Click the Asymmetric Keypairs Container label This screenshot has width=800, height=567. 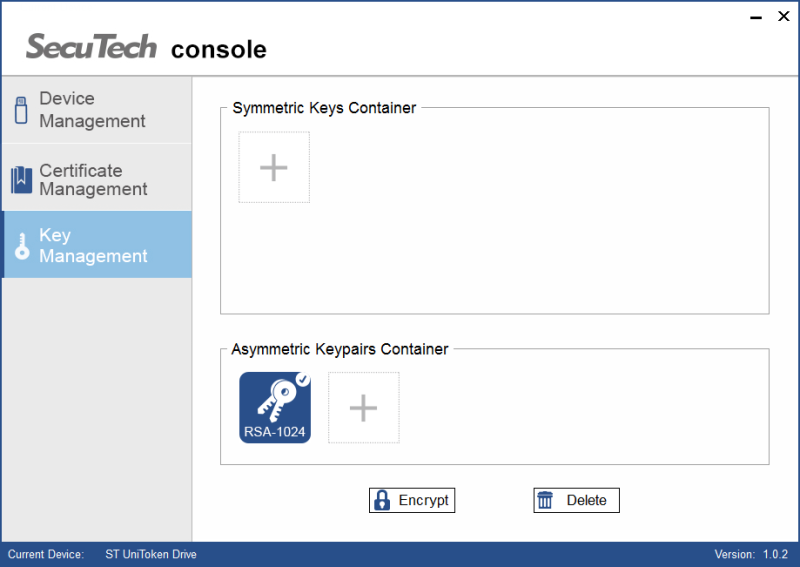coord(339,349)
